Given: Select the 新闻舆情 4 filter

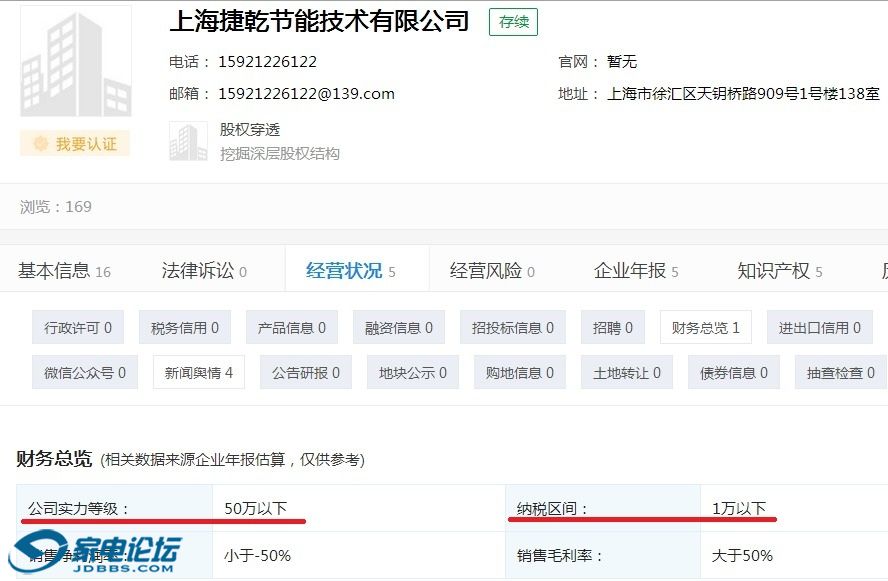Looking at the screenshot, I should pyautogui.click(x=199, y=373).
